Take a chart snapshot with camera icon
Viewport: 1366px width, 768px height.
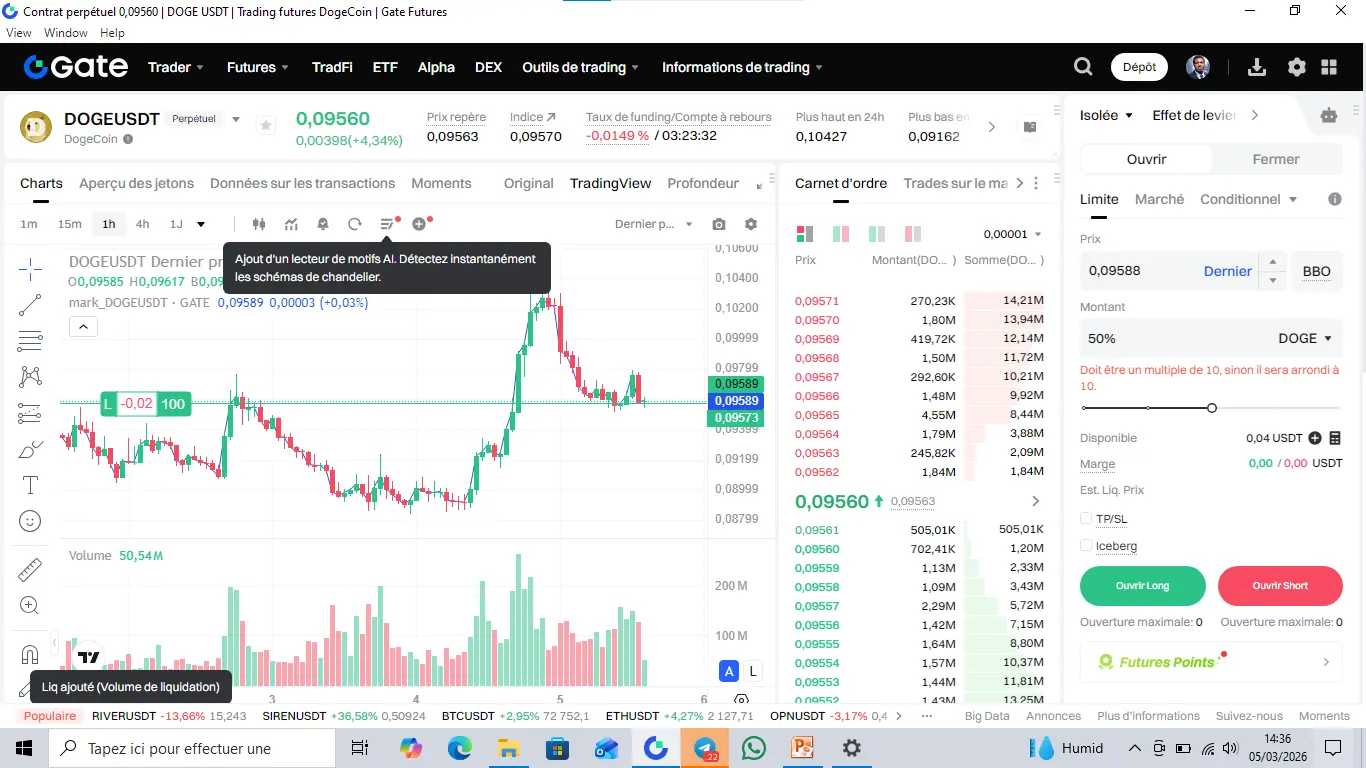pos(719,224)
